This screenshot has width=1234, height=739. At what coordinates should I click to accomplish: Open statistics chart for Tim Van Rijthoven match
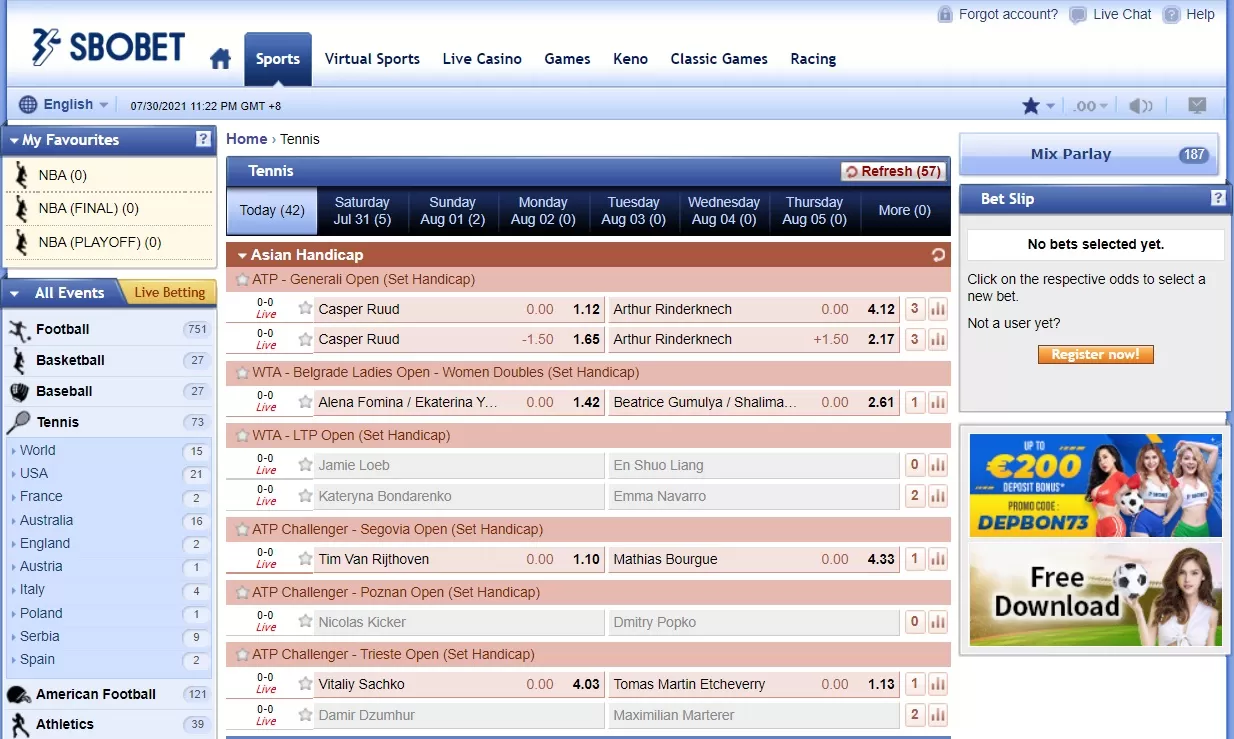point(938,559)
